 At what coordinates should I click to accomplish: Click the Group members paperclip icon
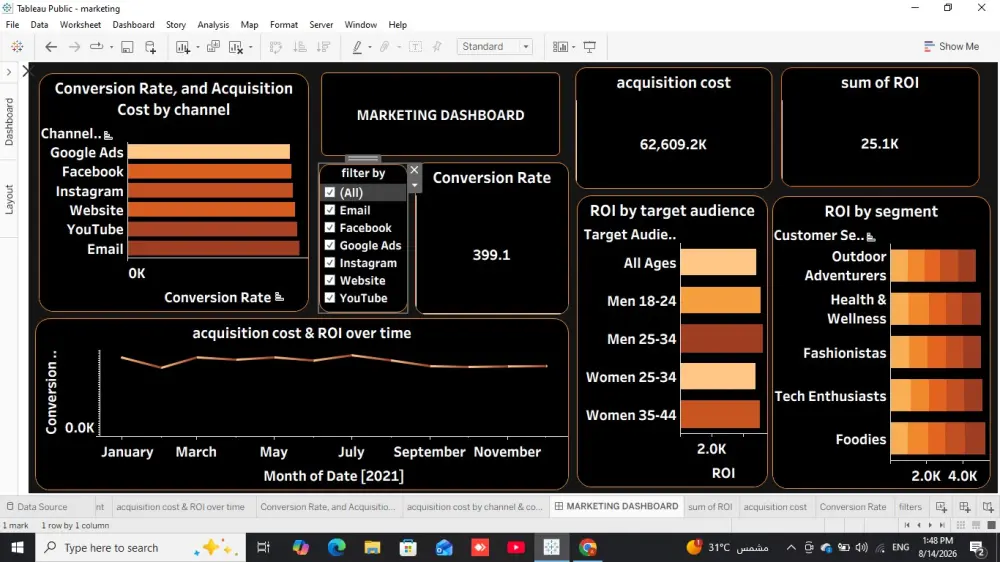[385, 47]
